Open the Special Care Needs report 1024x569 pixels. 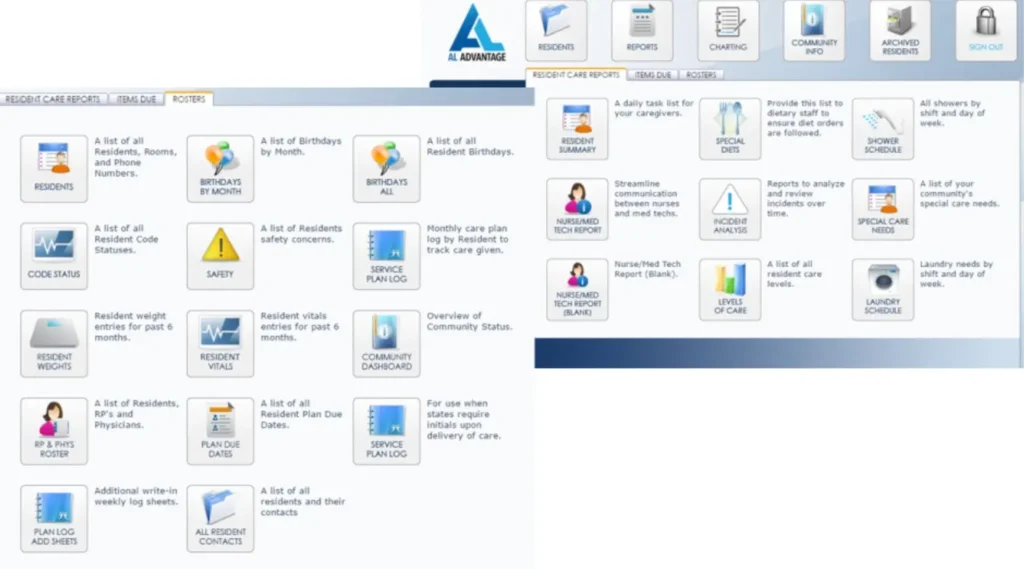coord(883,209)
